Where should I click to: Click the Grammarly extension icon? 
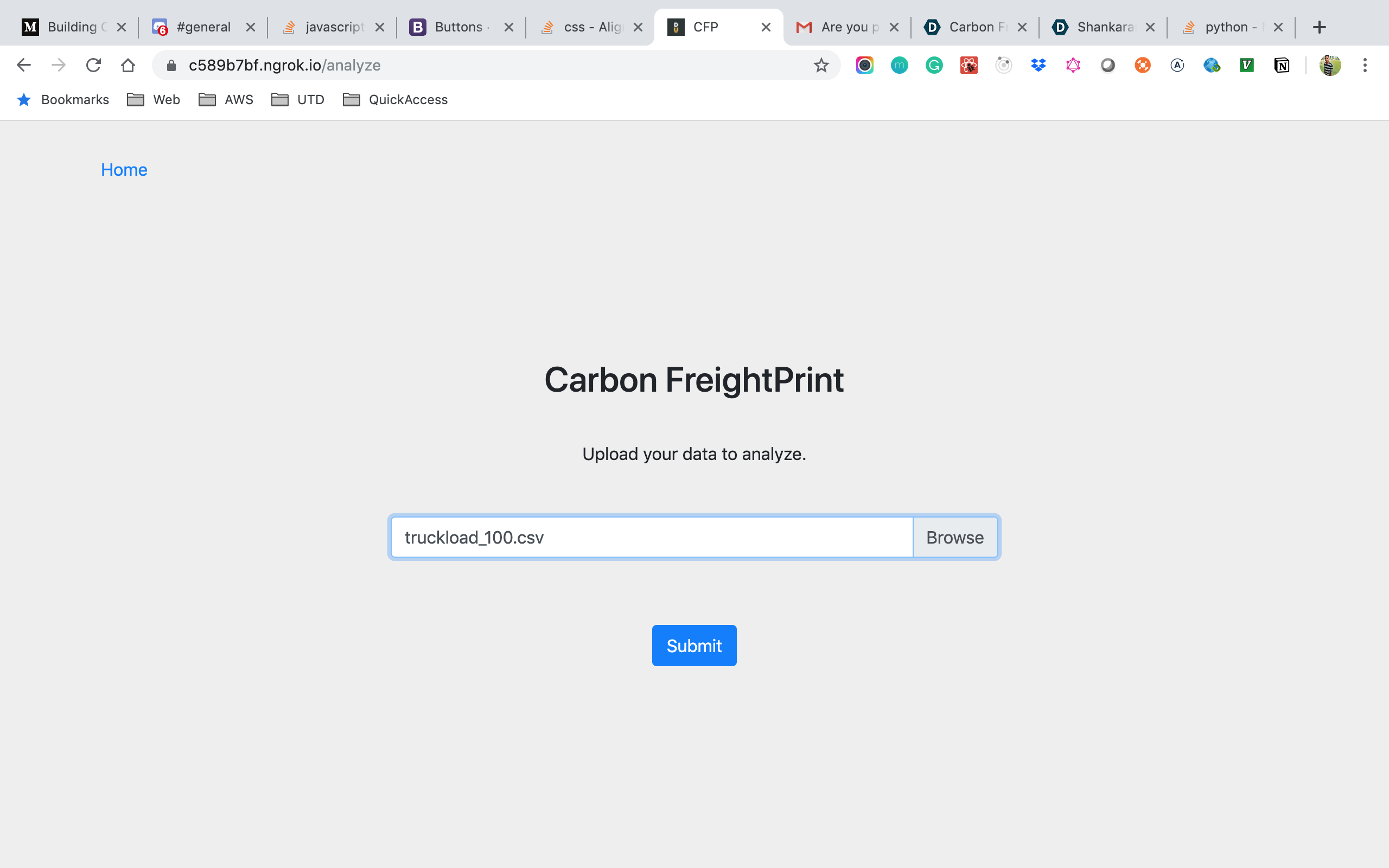pyautogui.click(x=934, y=66)
